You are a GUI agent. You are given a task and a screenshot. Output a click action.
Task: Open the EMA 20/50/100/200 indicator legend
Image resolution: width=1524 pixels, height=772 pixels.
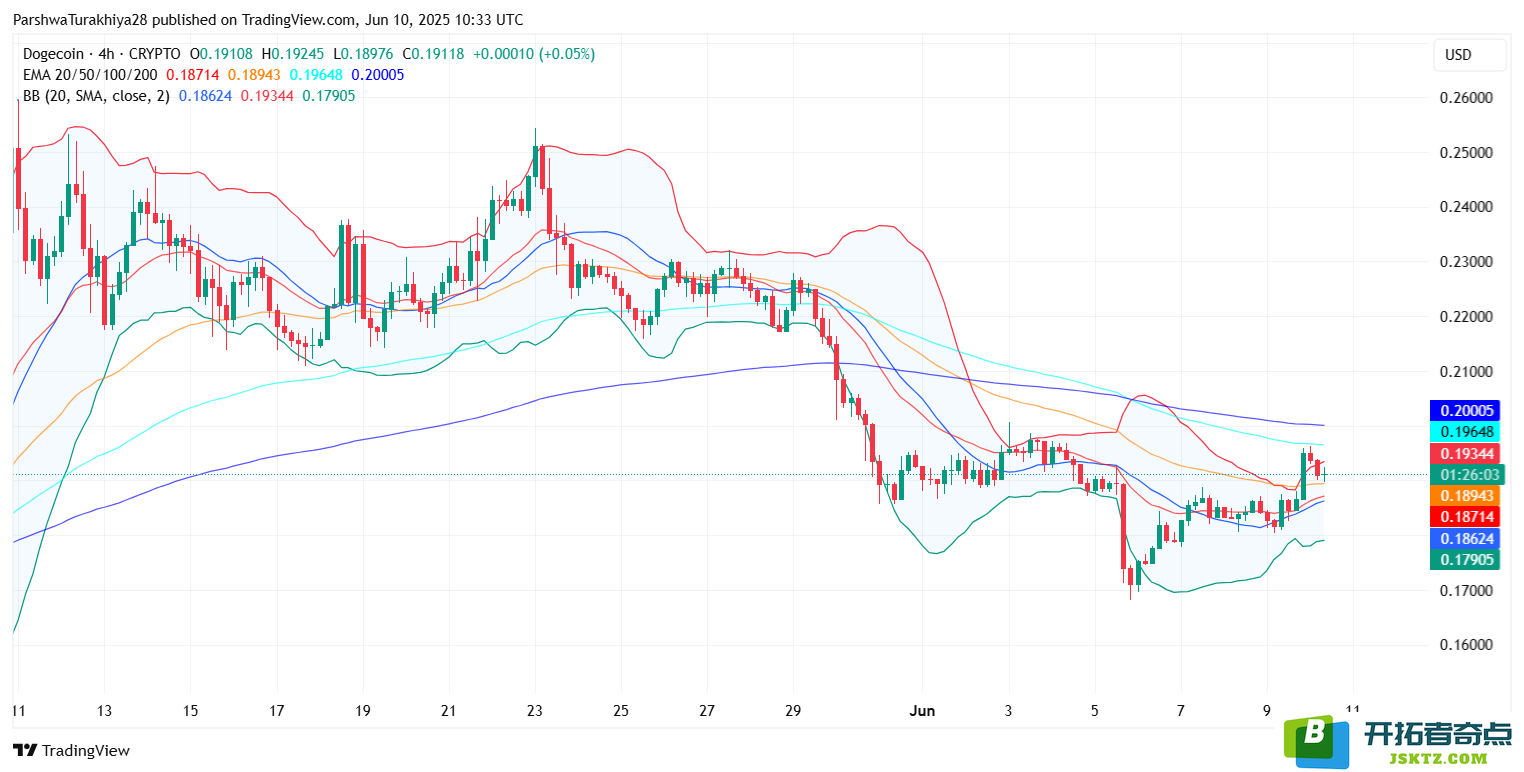(90, 75)
